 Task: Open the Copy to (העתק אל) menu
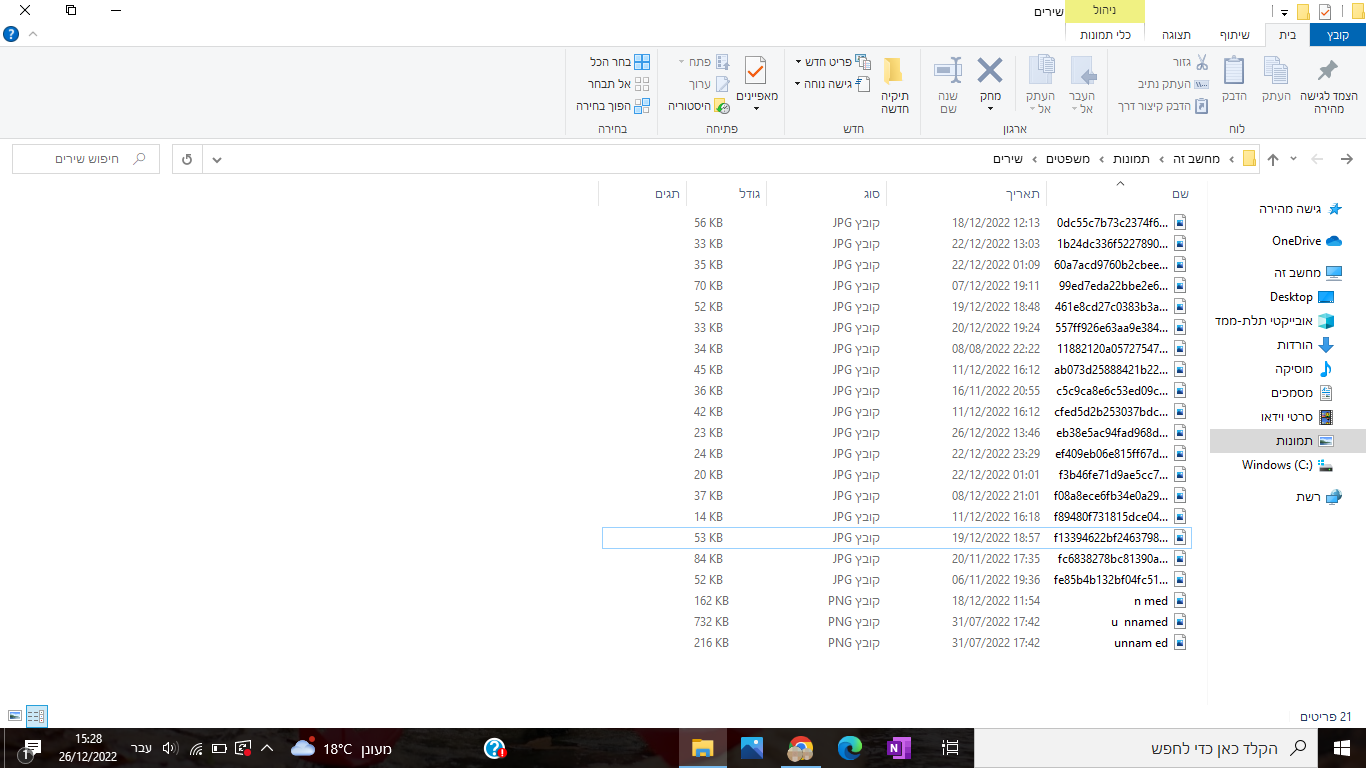pos(1041,85)
